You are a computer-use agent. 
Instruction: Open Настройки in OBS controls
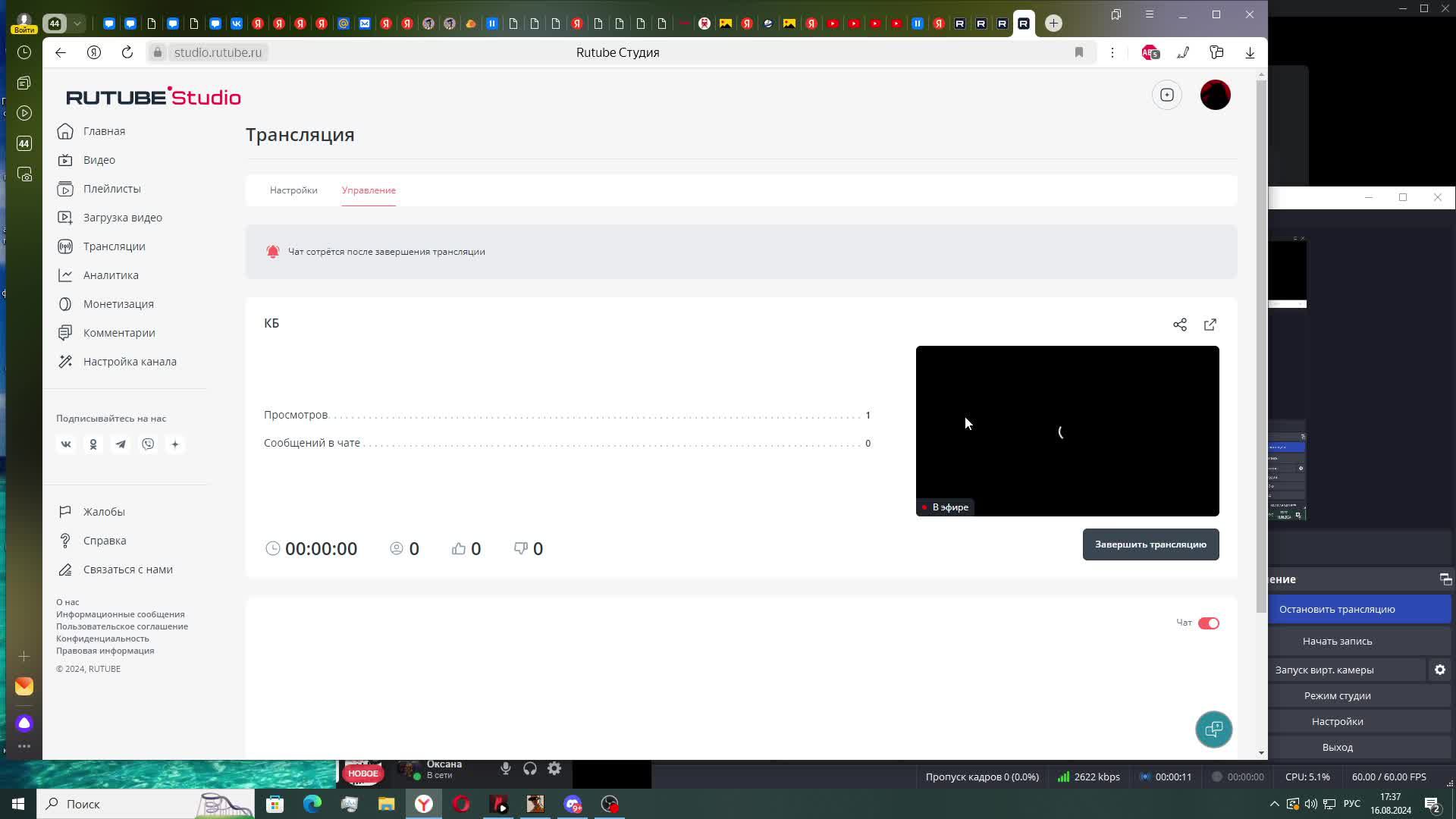[1337, 721]
